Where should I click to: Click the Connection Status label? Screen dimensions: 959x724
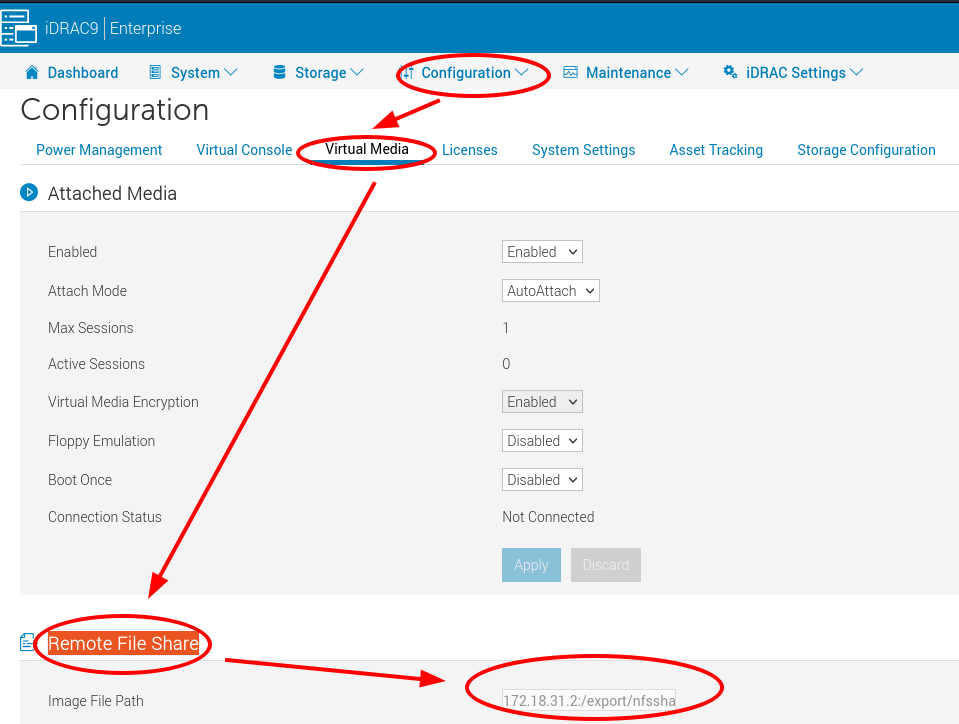tap(105, 517)
